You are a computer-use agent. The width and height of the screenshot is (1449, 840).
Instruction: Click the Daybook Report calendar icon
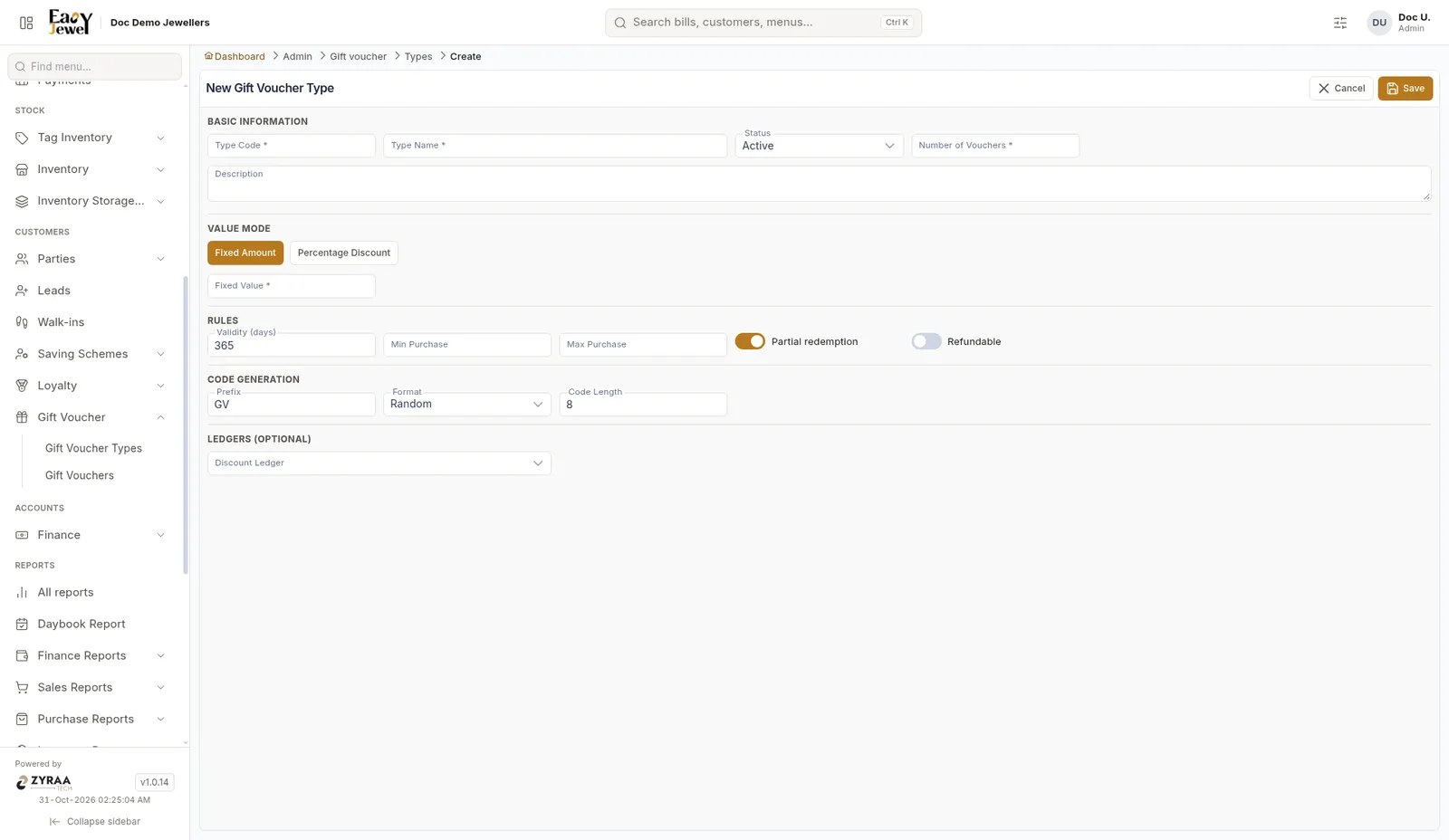22,624
